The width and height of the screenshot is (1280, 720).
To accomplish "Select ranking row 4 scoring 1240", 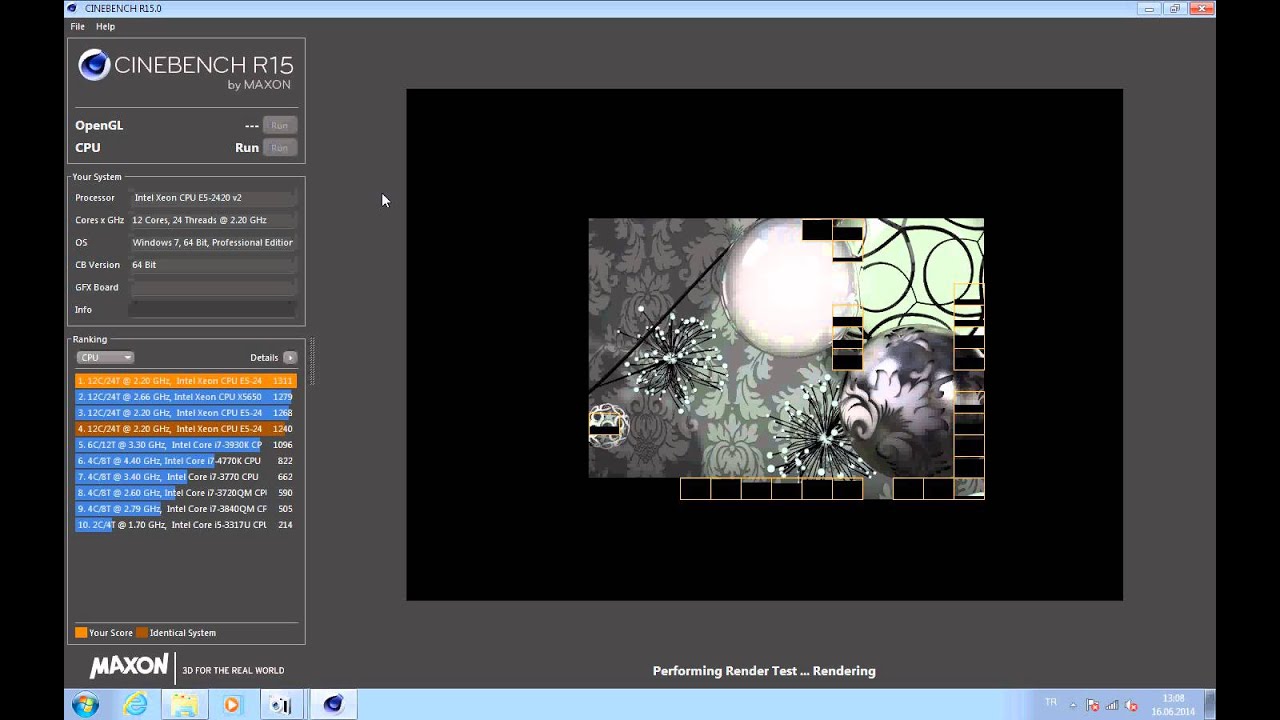I will [186, 429].
